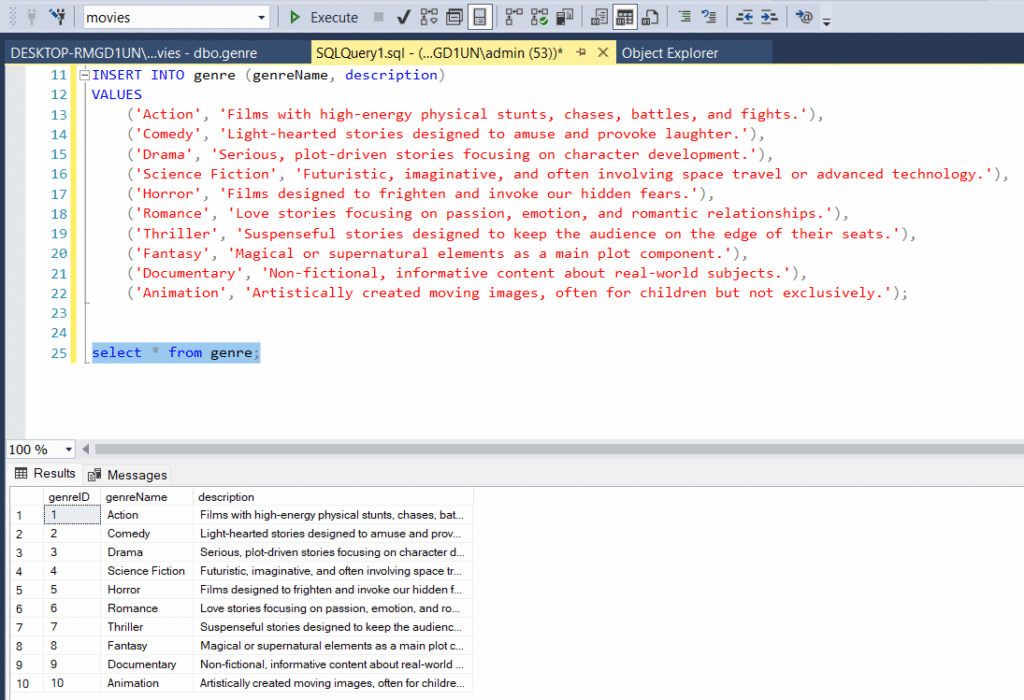
Task: Click the editor horizontal scrollbar track
Action: (559, 449)
